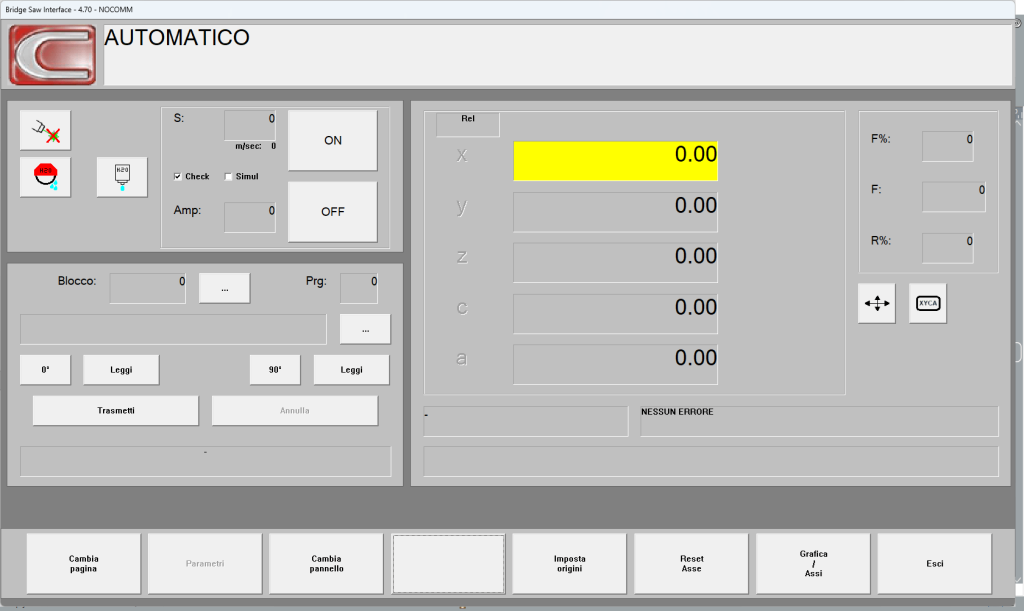1024x611 pixels.
Task: Click the ellipsis button next to the program path field
Action: 365,329
